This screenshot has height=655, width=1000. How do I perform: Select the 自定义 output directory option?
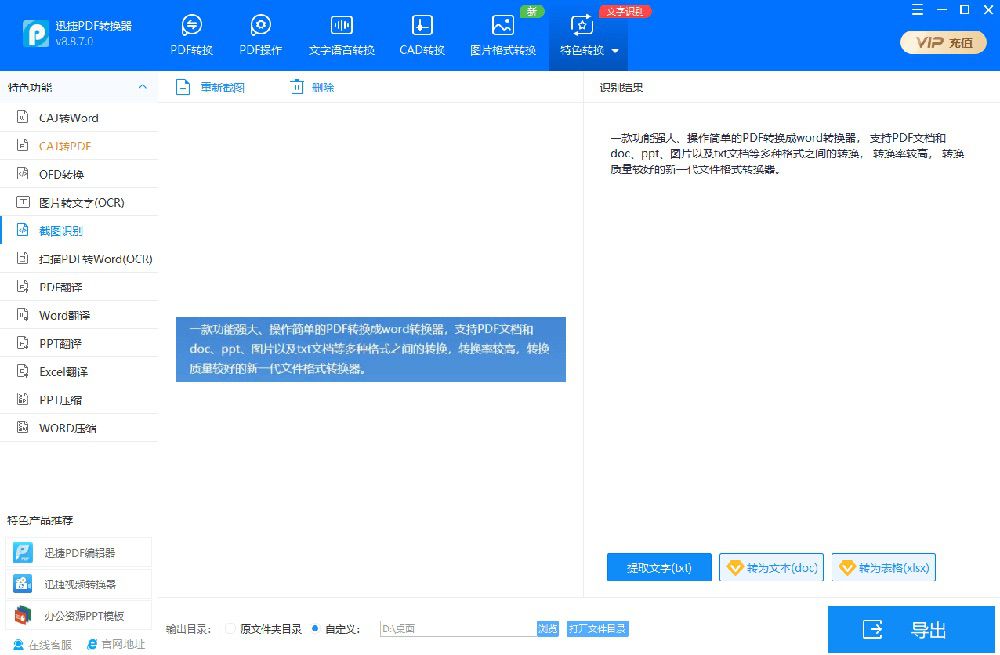tap(315, 629)
